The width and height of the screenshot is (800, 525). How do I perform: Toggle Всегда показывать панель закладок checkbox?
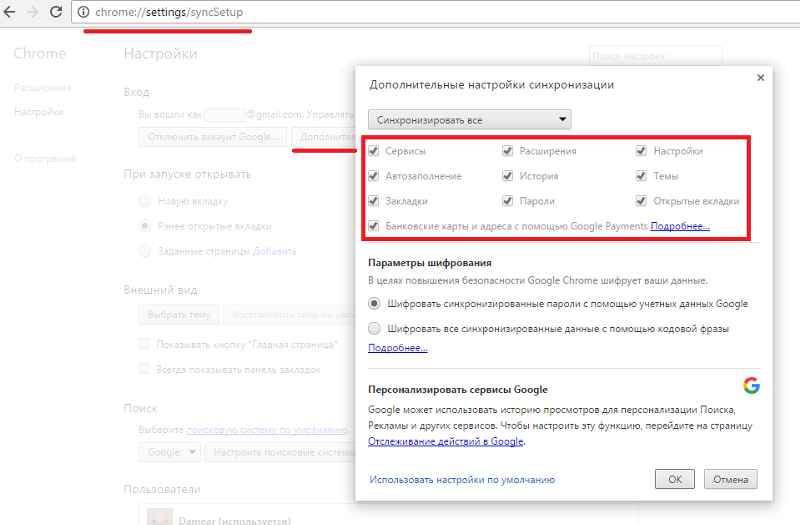[144, 369]
